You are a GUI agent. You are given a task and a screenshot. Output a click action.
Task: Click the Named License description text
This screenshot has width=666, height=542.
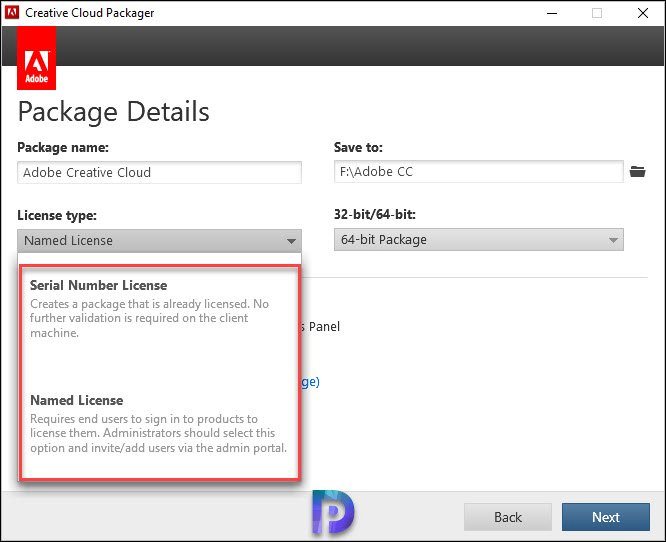(x=158, y=433)
